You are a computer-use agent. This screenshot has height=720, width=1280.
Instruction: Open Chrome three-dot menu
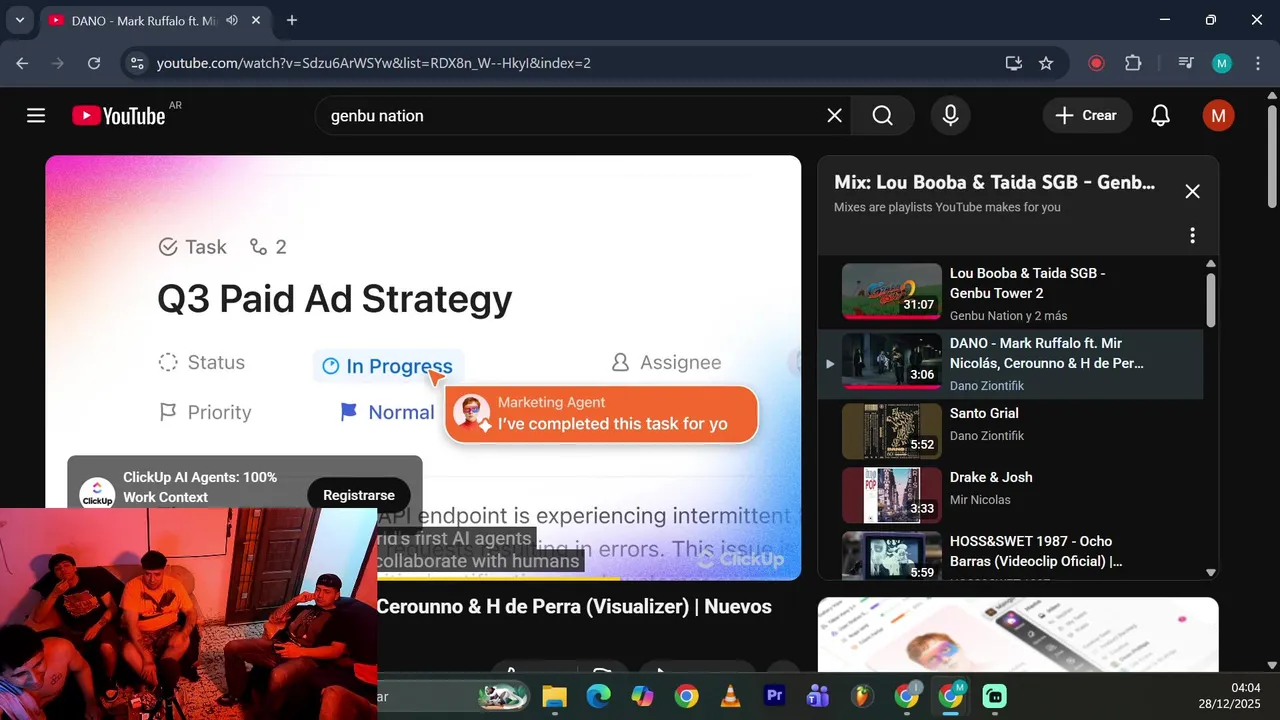[x=1257, y=63]
